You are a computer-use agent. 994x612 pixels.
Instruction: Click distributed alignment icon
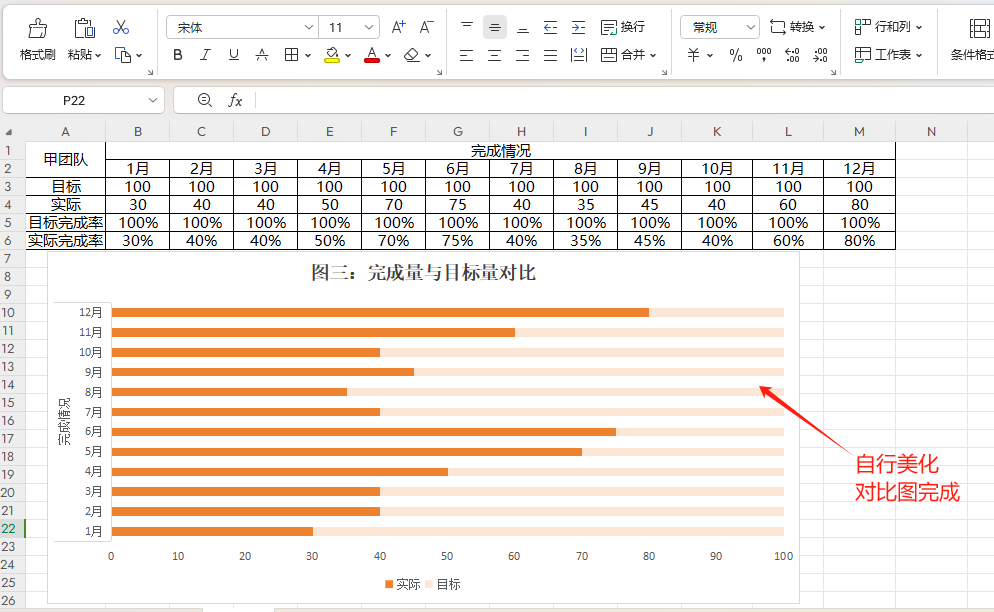pyautogui.click(x=579, y=55)
